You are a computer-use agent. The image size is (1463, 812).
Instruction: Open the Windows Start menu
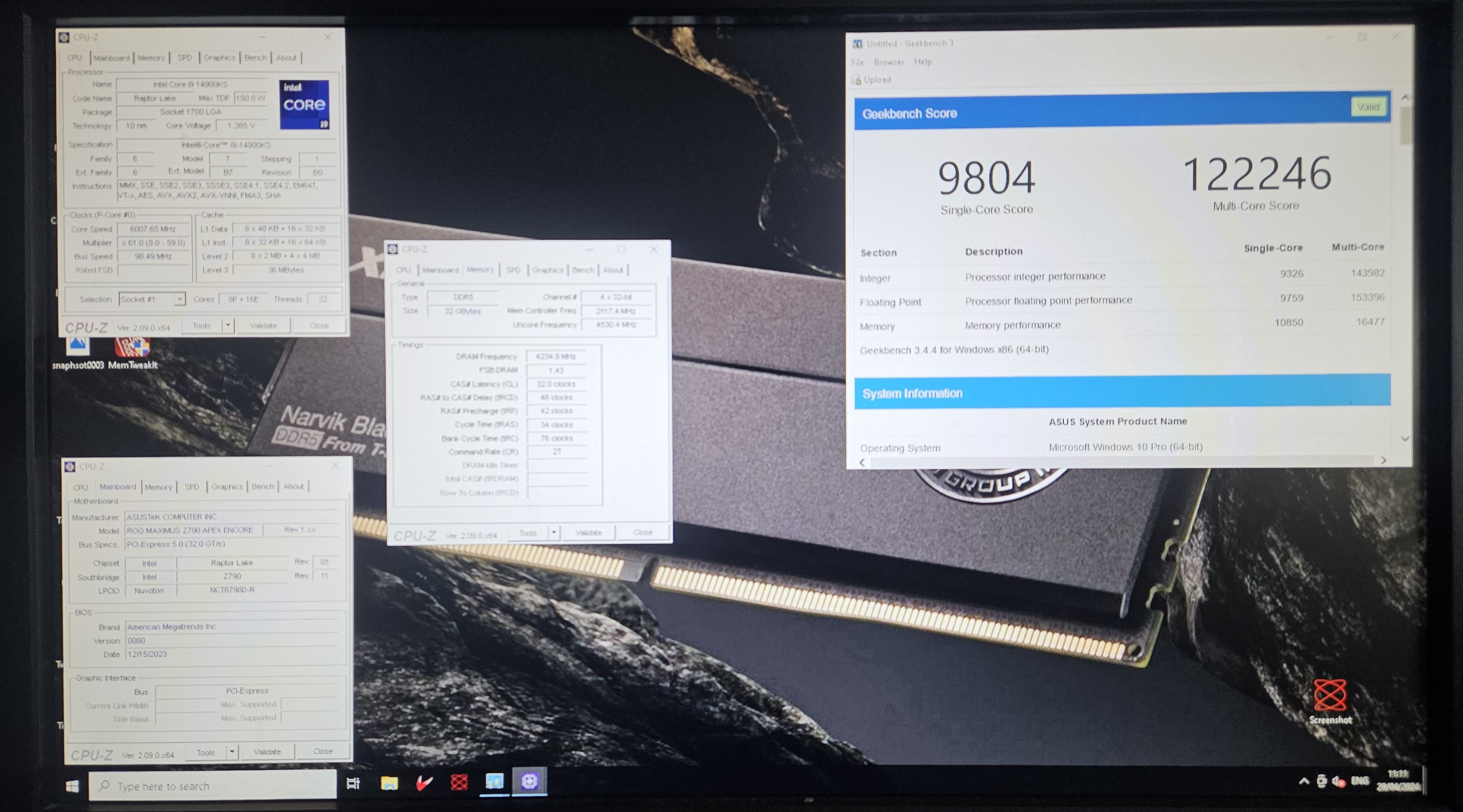coord(72,786)
